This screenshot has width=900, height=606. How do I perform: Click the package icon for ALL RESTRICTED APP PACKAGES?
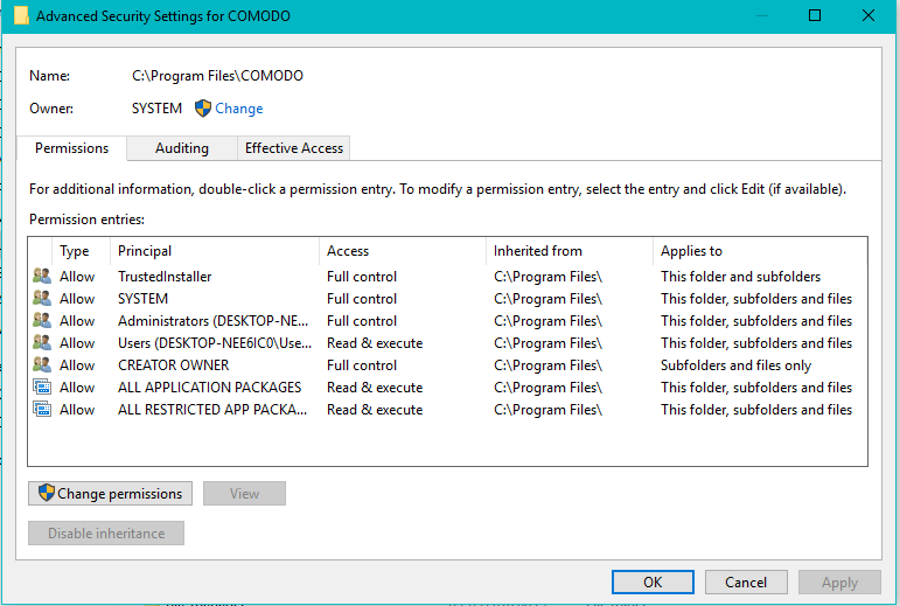pos(42,409)
